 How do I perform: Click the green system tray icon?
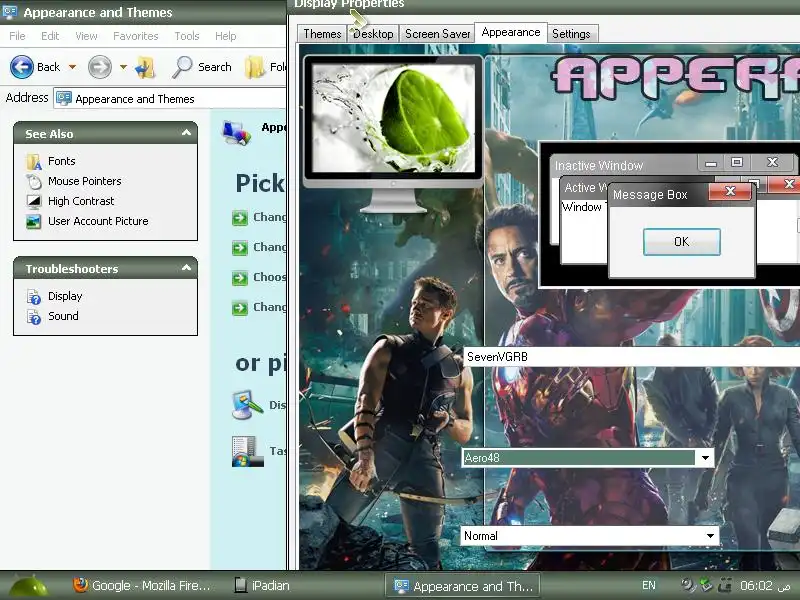pyautogui.click(x=706, y=585)
